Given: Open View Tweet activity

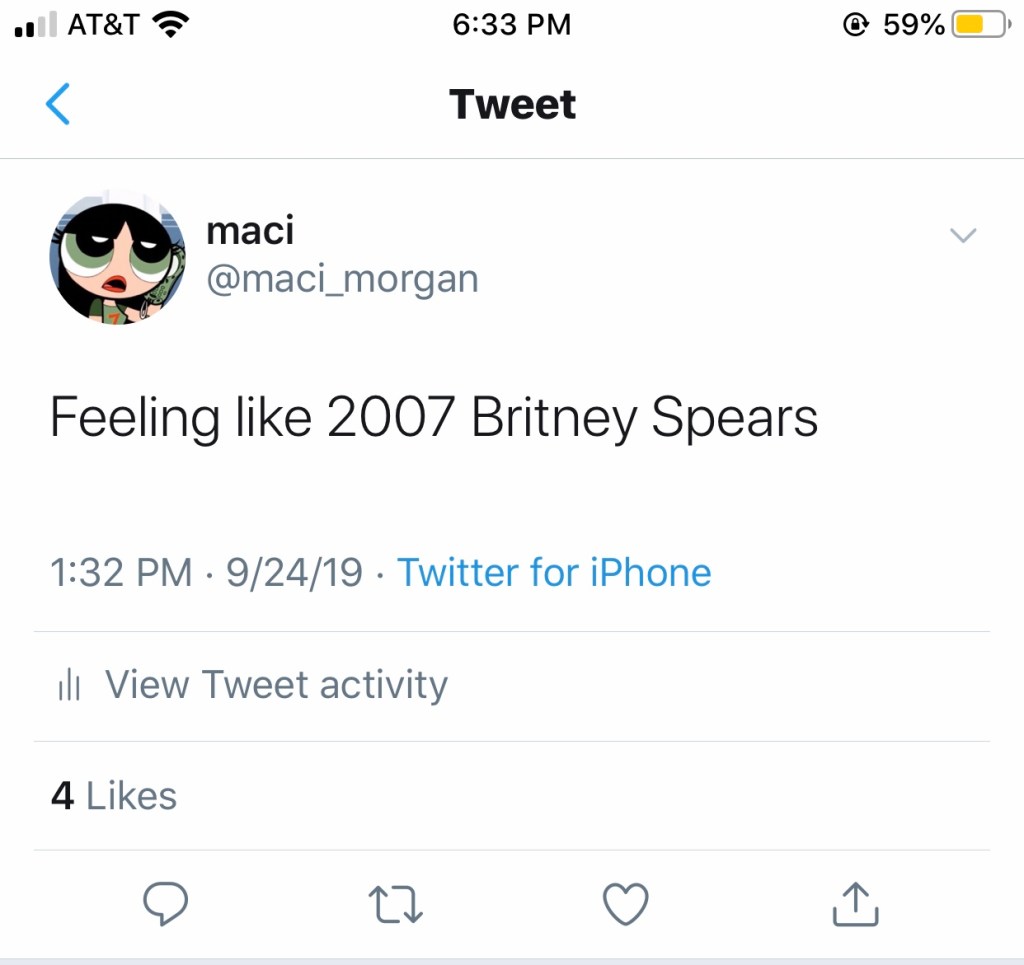Looking at the screenshot, I should [x=276, y=686].
